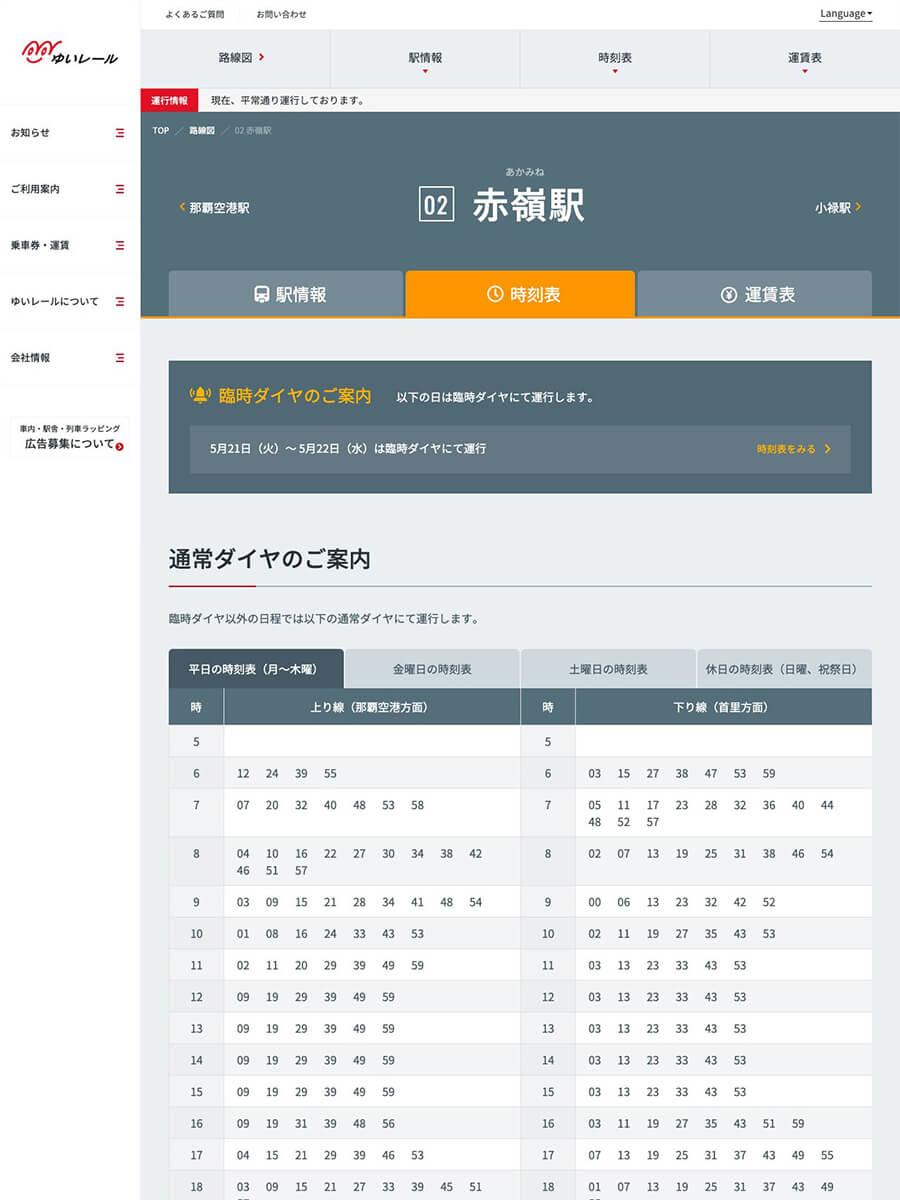Open the 路線図 navigation item
This screenshot has height=1200, width=900.
(240, 58)
